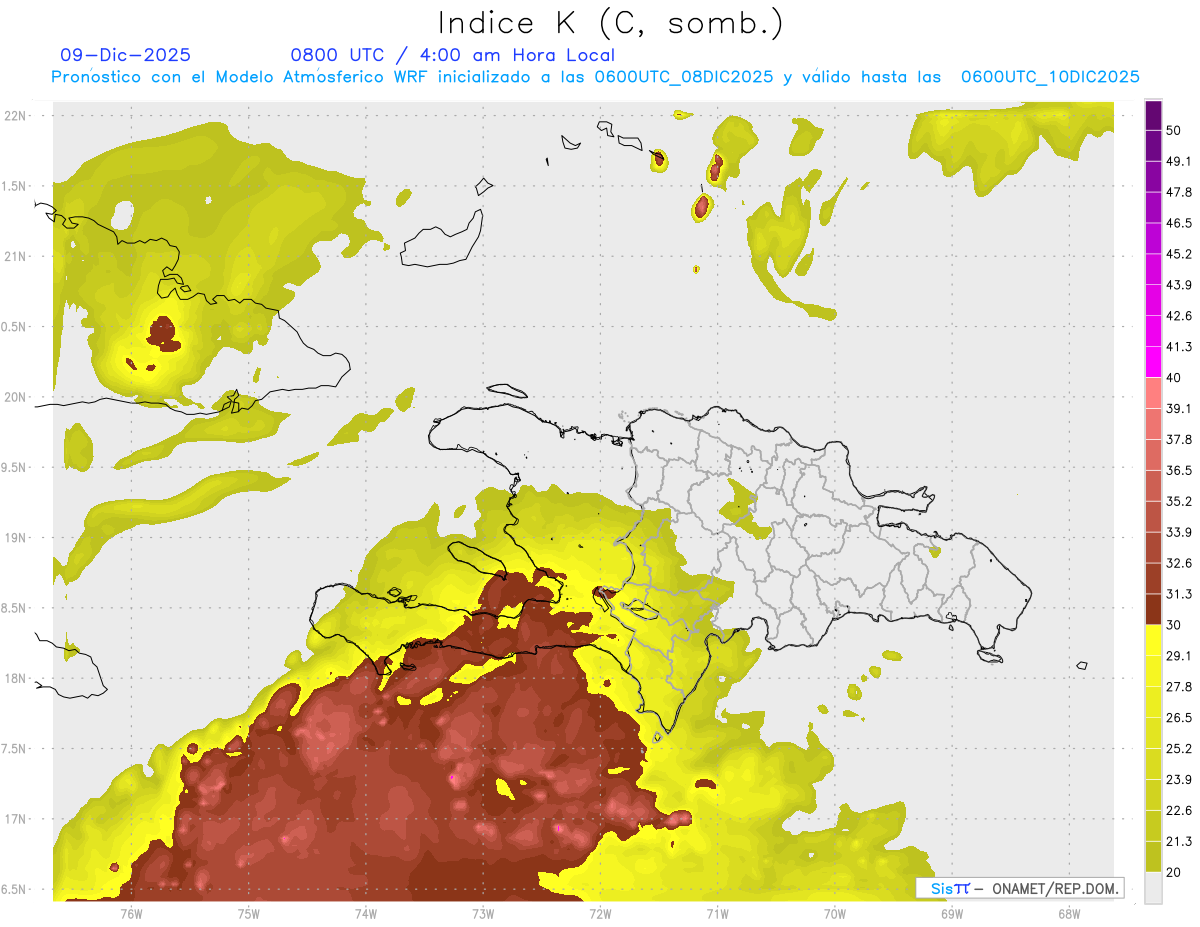Click the longitude label "71W"

point(717,914)
